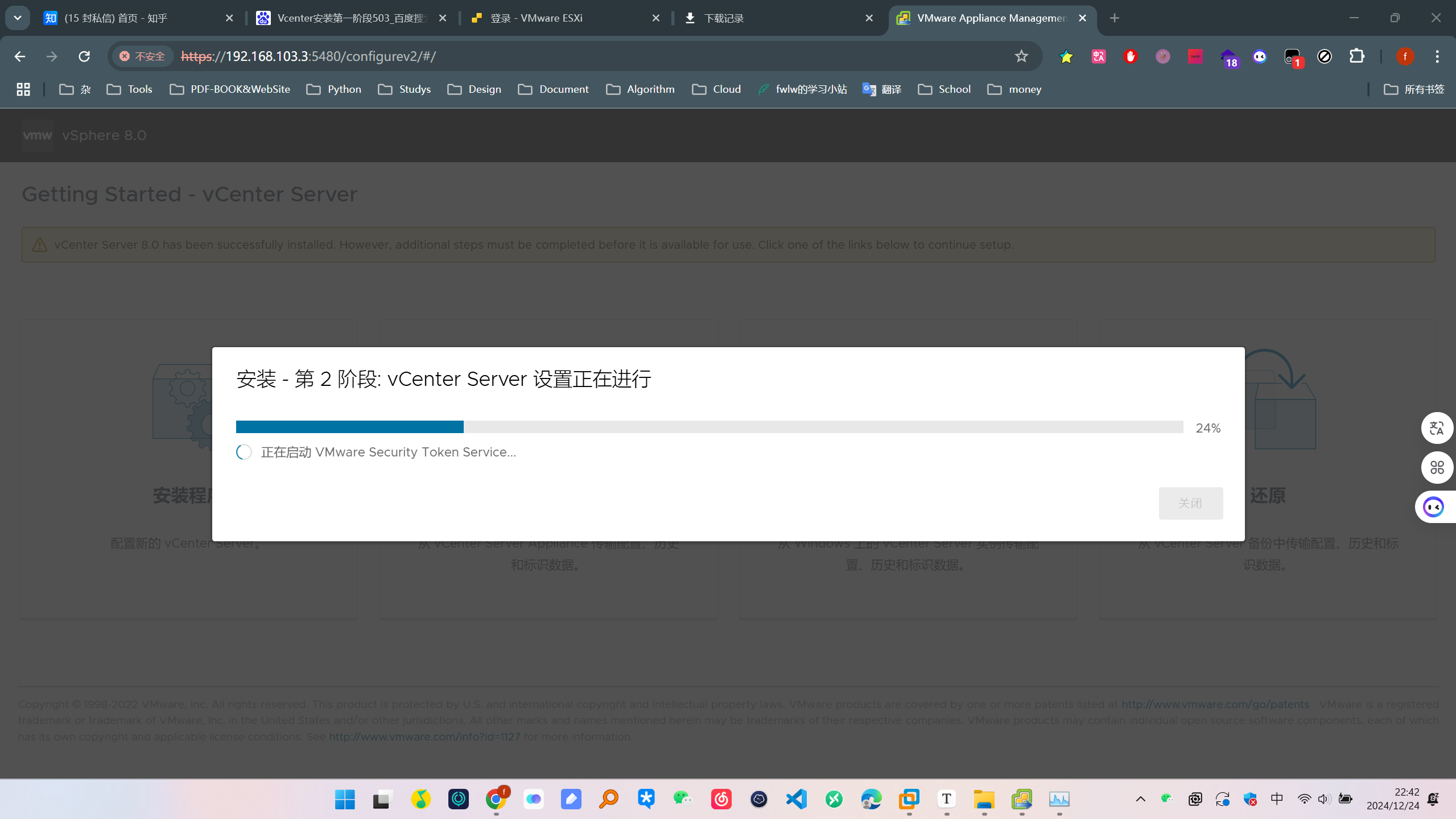Show hidden system tray icons
This screenshot has width=1456, height=819.
[x=1141, y=799]
